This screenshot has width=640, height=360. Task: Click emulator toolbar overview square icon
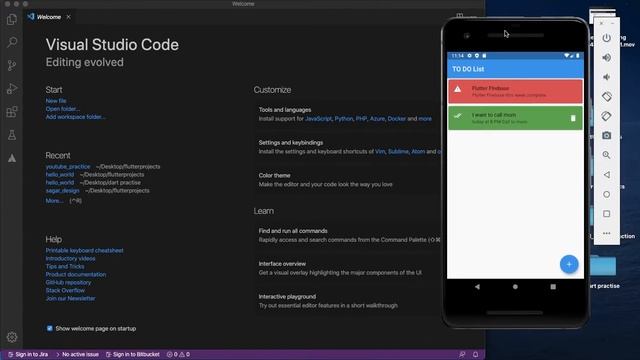tap(607, 214)
